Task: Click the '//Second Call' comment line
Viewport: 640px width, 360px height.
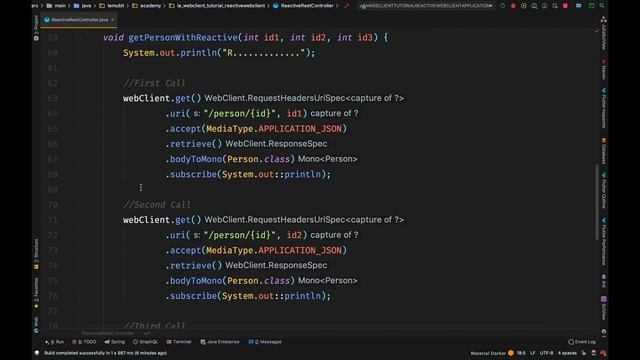Action: click(157, 204)
